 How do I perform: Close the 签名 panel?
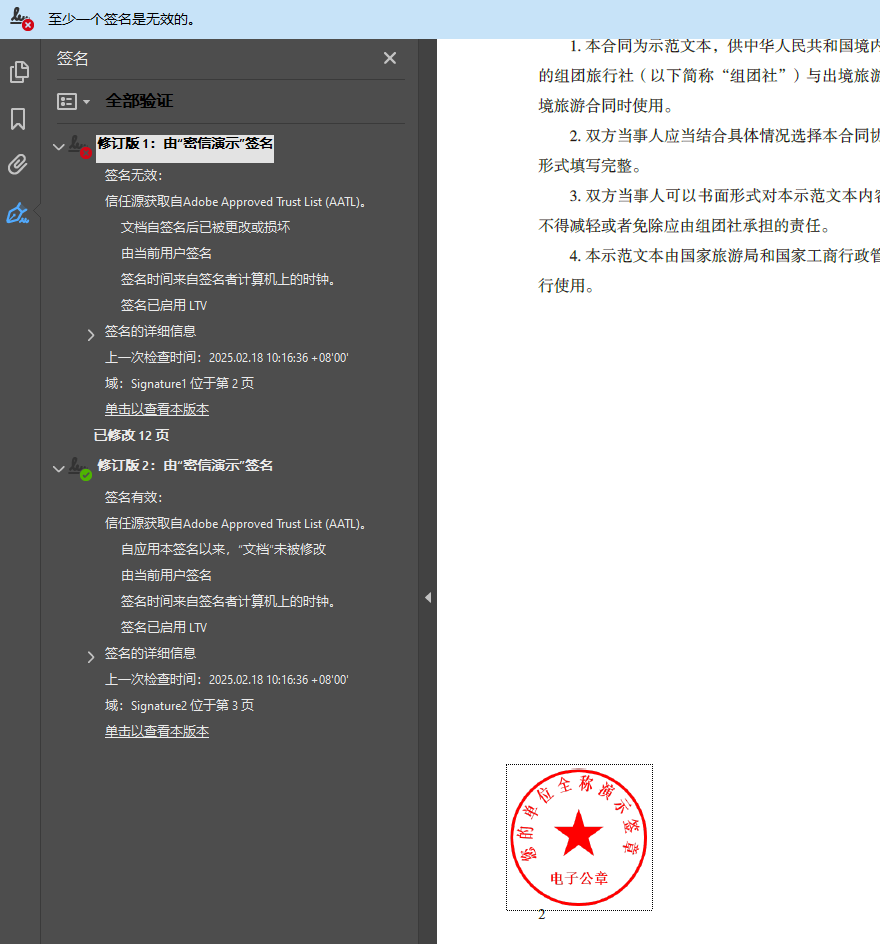[x=390, y=59]
